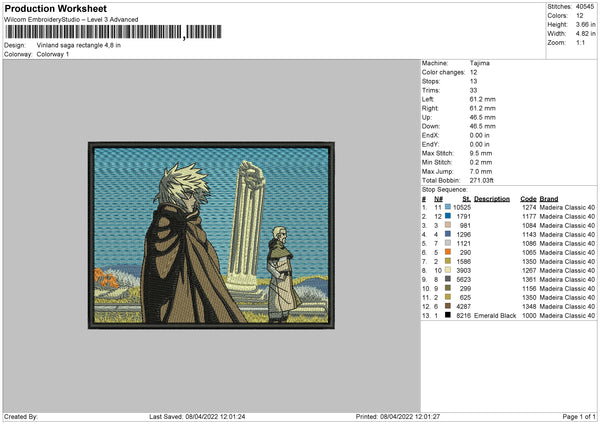Select stitch count '1296' in stop 4
The height and width of the screenshot is (424, 600).
463,235
